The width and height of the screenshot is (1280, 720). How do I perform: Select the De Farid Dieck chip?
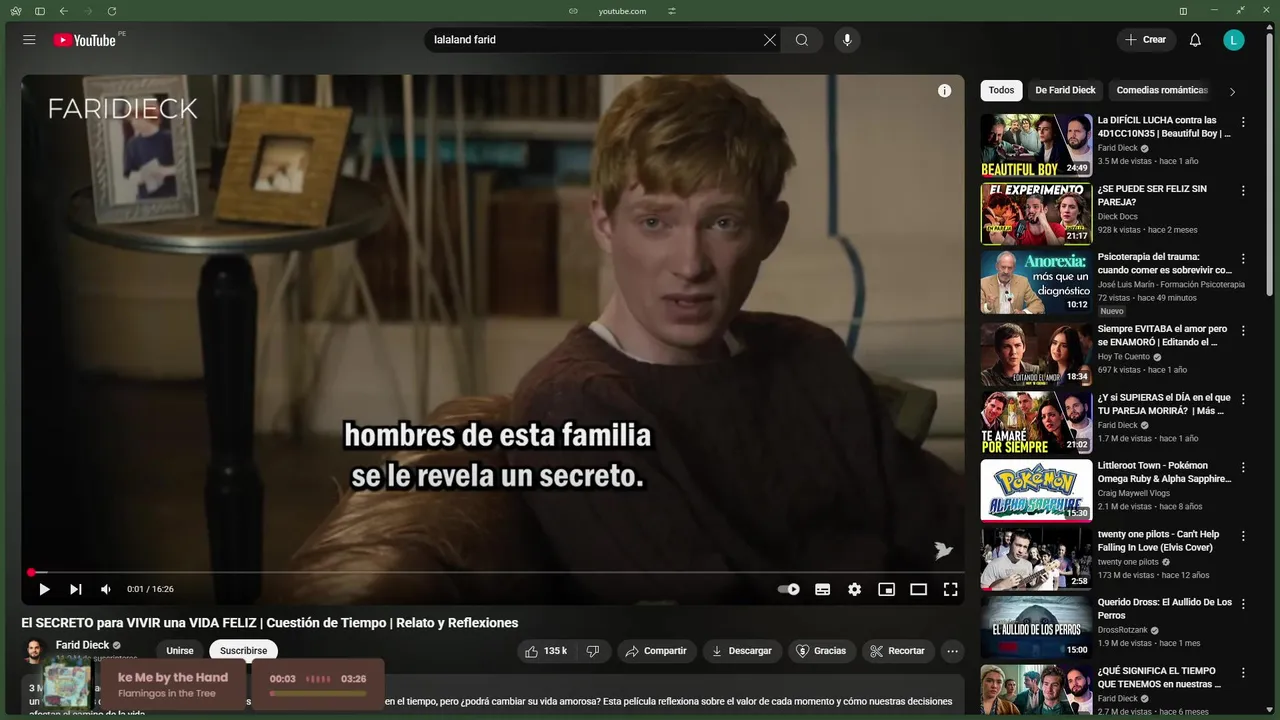point(1065,90)
